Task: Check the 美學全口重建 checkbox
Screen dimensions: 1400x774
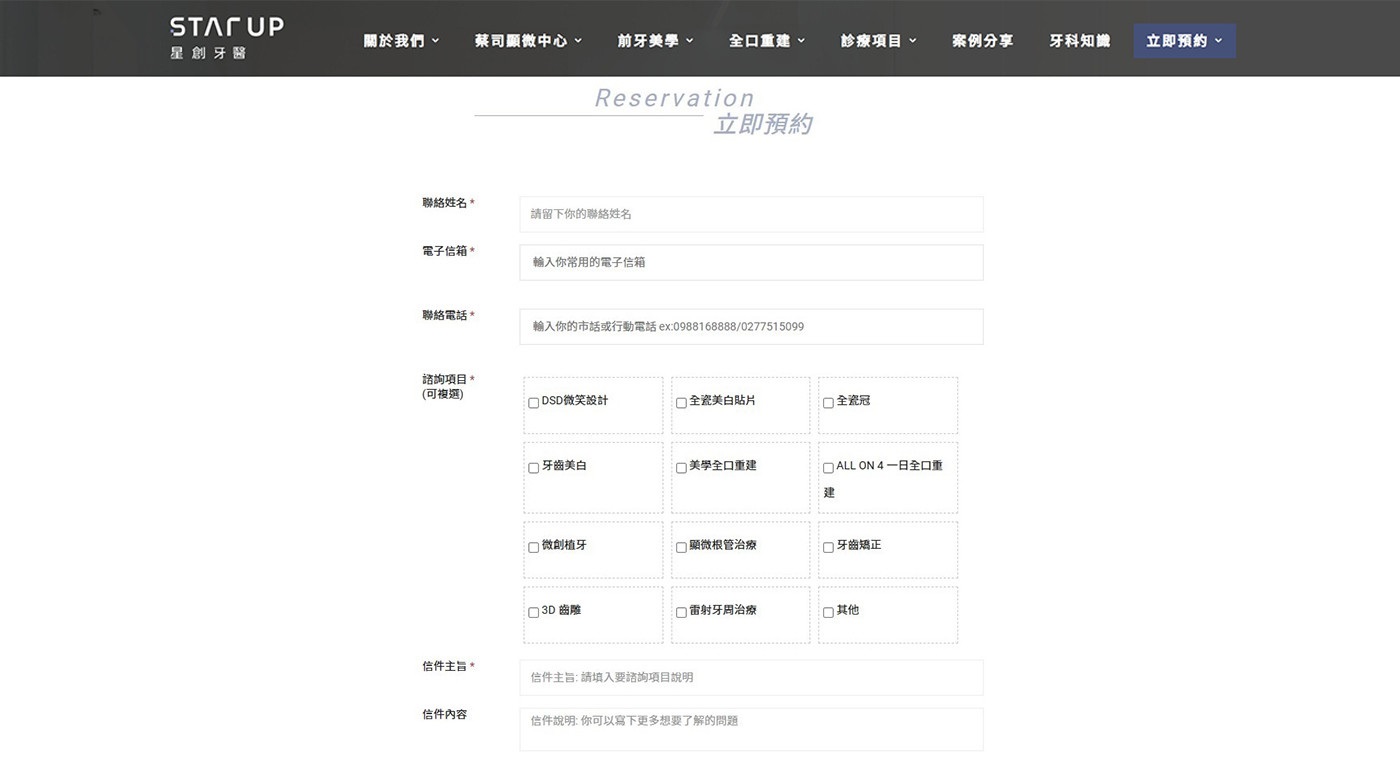Action: (x=681, y=468)
